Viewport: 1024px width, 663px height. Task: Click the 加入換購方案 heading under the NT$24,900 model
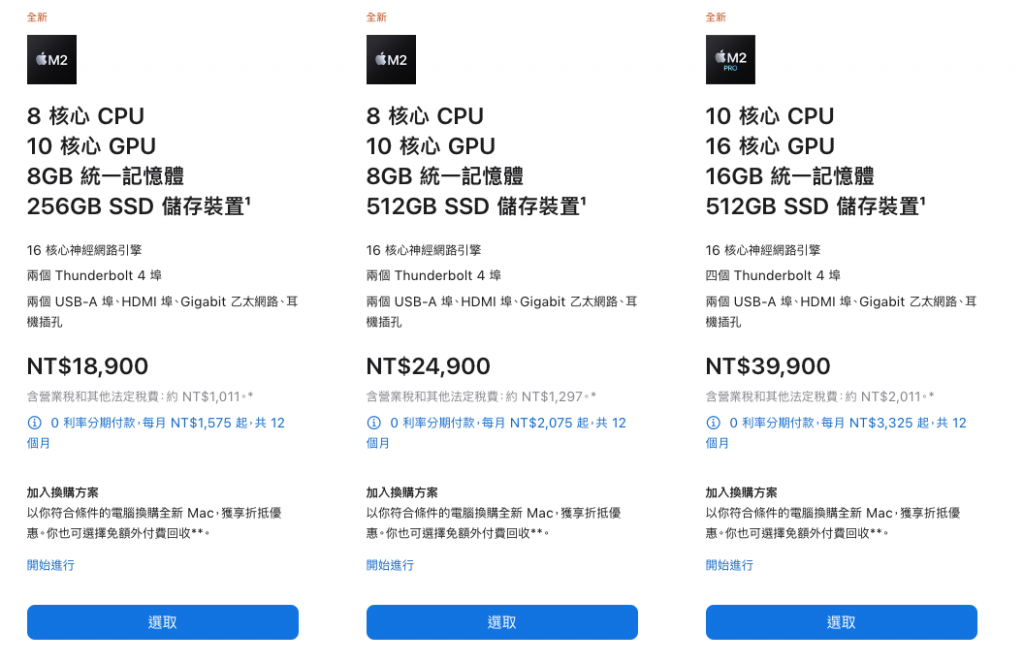[402, 492]
